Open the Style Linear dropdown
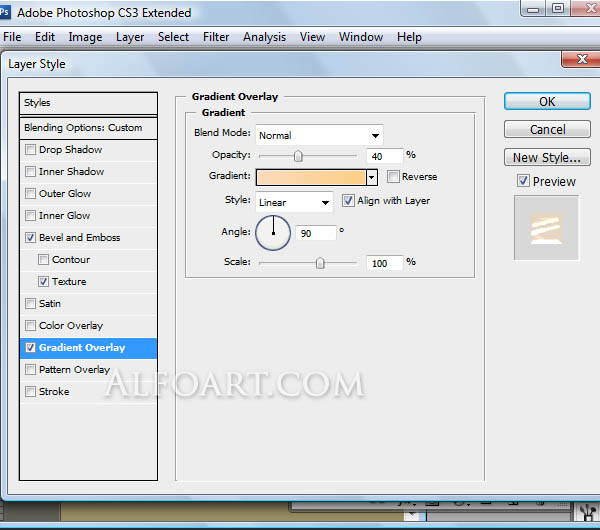The width and height of the screenshot is (600, 530). [294, 202]
